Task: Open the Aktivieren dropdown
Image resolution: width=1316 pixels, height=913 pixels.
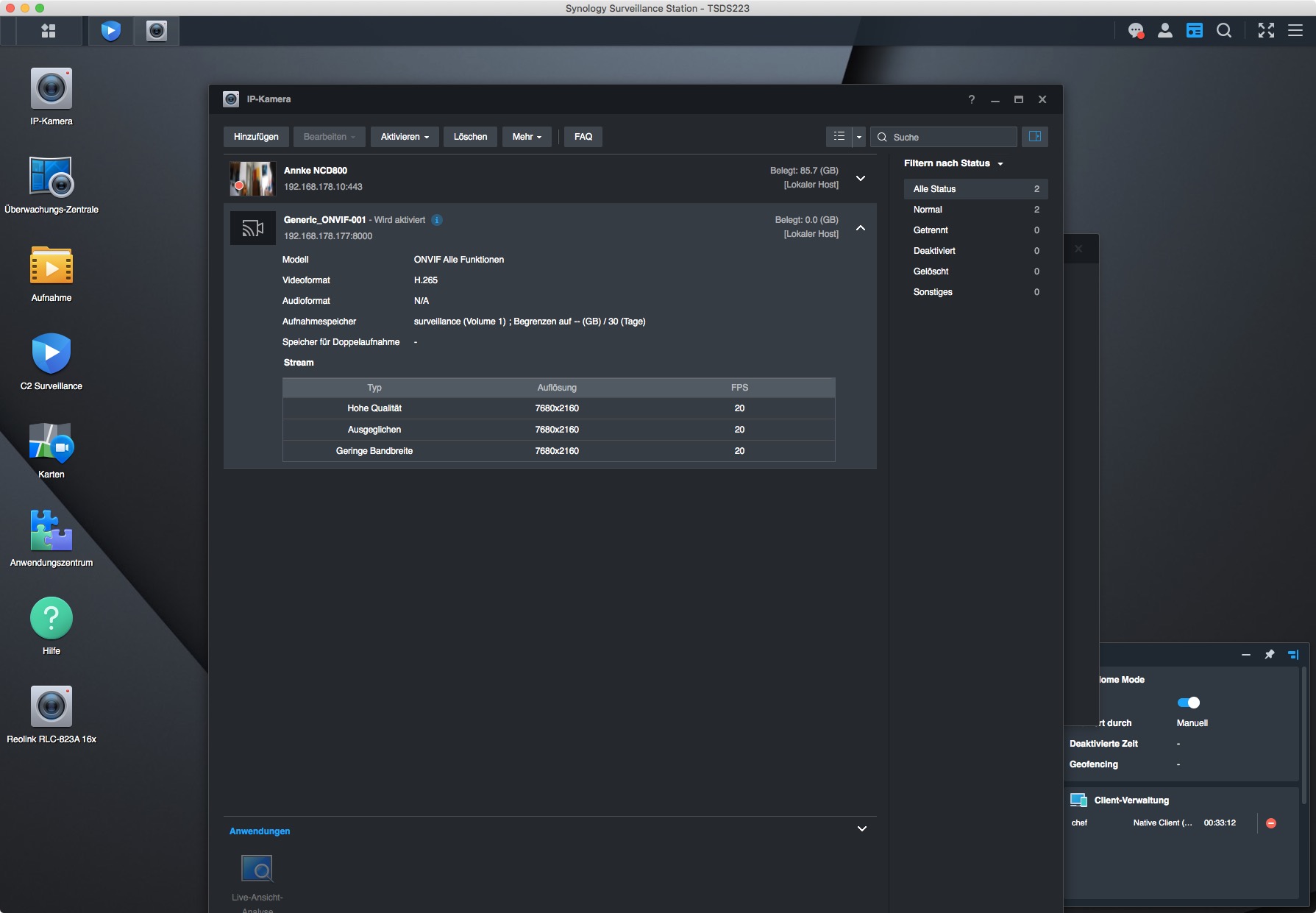Action: click(405, 137)
